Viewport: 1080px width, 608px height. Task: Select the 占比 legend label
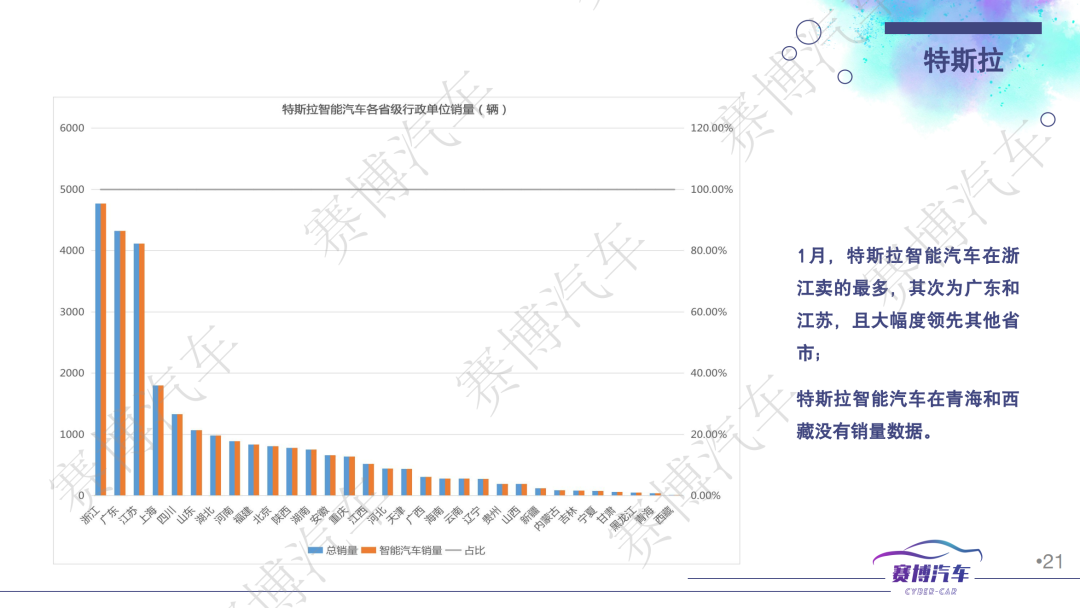pos(475,550)
